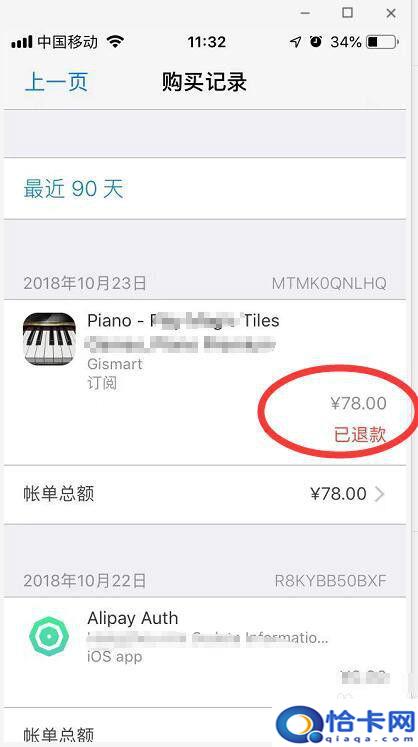Image resolution: width=418 pixels, height=747 pixels.
Task: Select the Piano Tiles purchase entry
Action: click(x=205, y=383)
